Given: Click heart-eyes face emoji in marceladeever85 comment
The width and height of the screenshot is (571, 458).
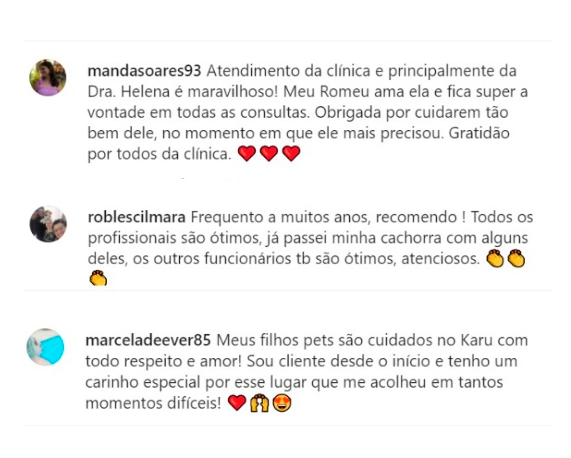Looking at the screenshot, I should pos(282,403).
